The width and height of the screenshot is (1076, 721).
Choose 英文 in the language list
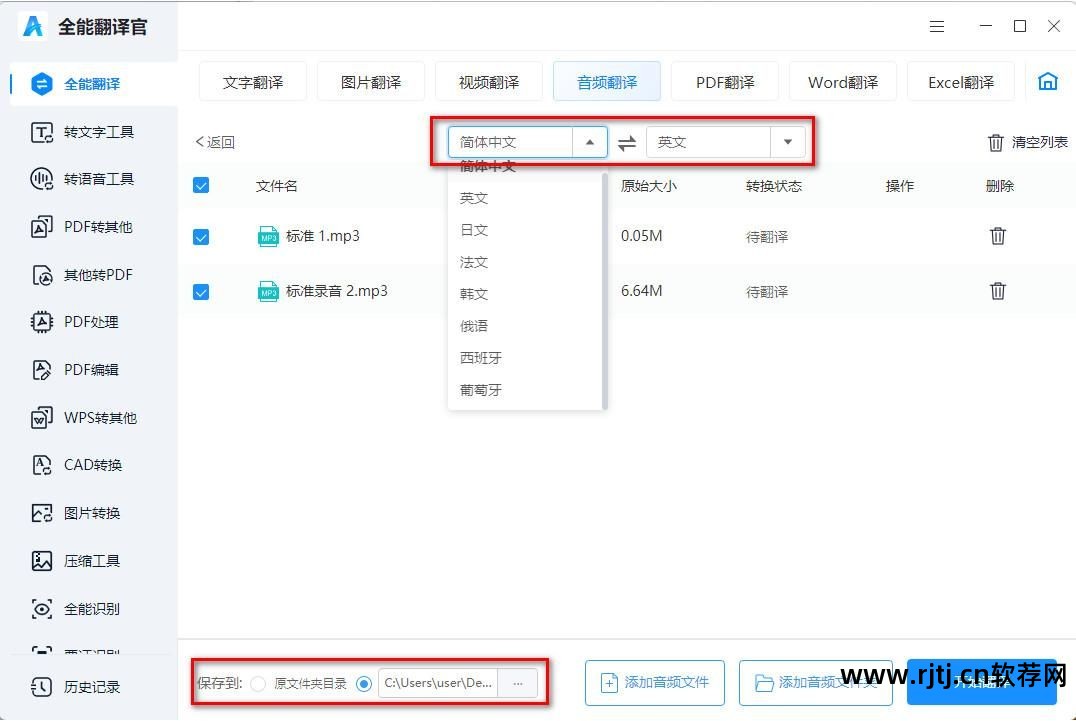coord(524,198)
